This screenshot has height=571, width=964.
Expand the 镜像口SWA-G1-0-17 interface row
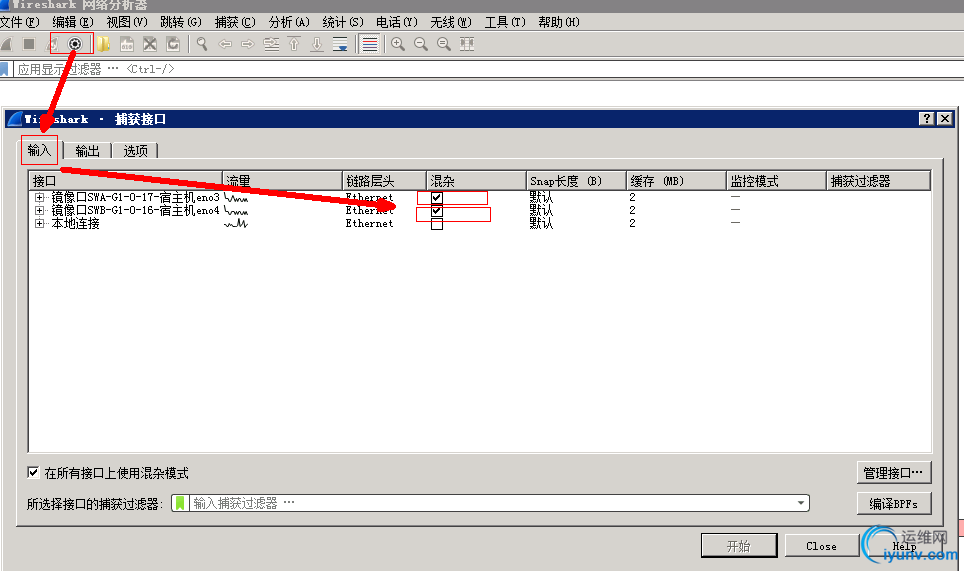click(39, 197)
